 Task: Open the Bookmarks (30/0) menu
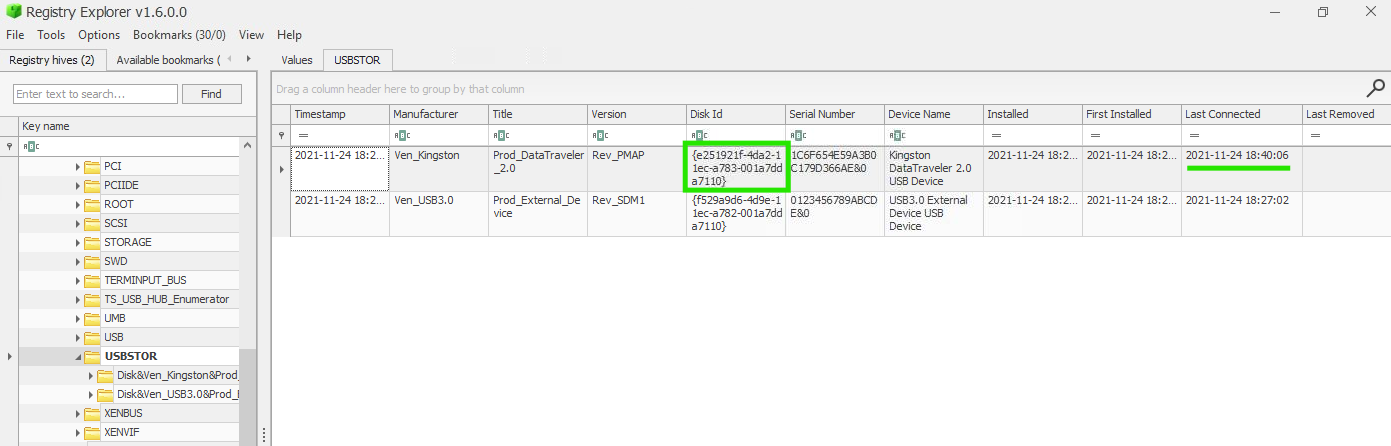click(179, 35)
